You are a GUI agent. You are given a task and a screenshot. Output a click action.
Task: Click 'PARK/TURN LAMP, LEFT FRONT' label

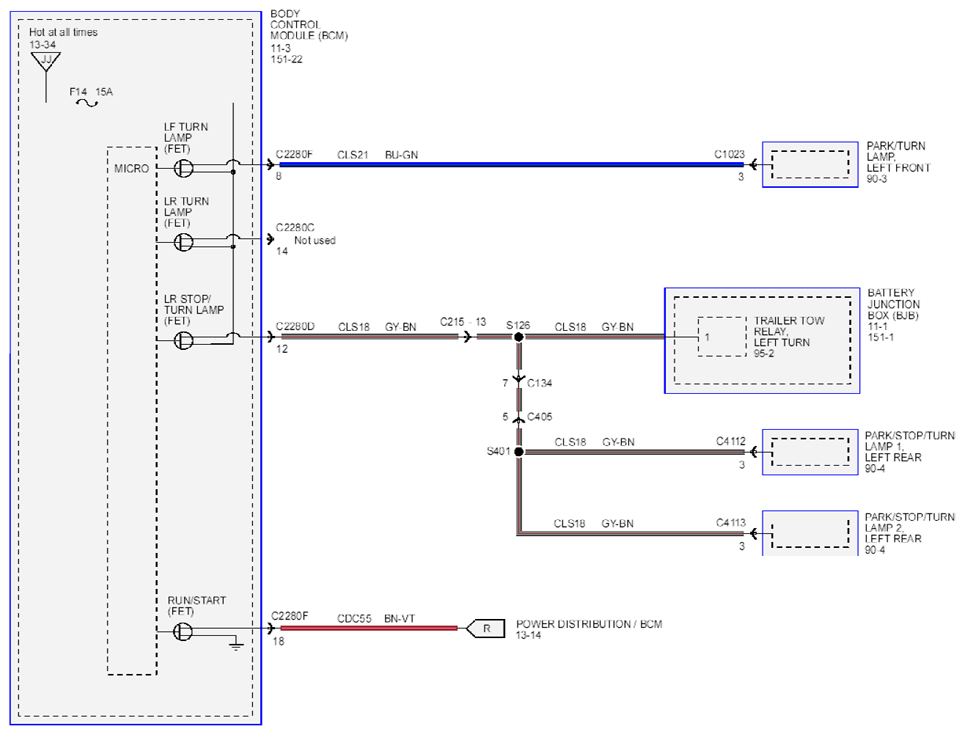pyautogui.click(x=899, y=157)
